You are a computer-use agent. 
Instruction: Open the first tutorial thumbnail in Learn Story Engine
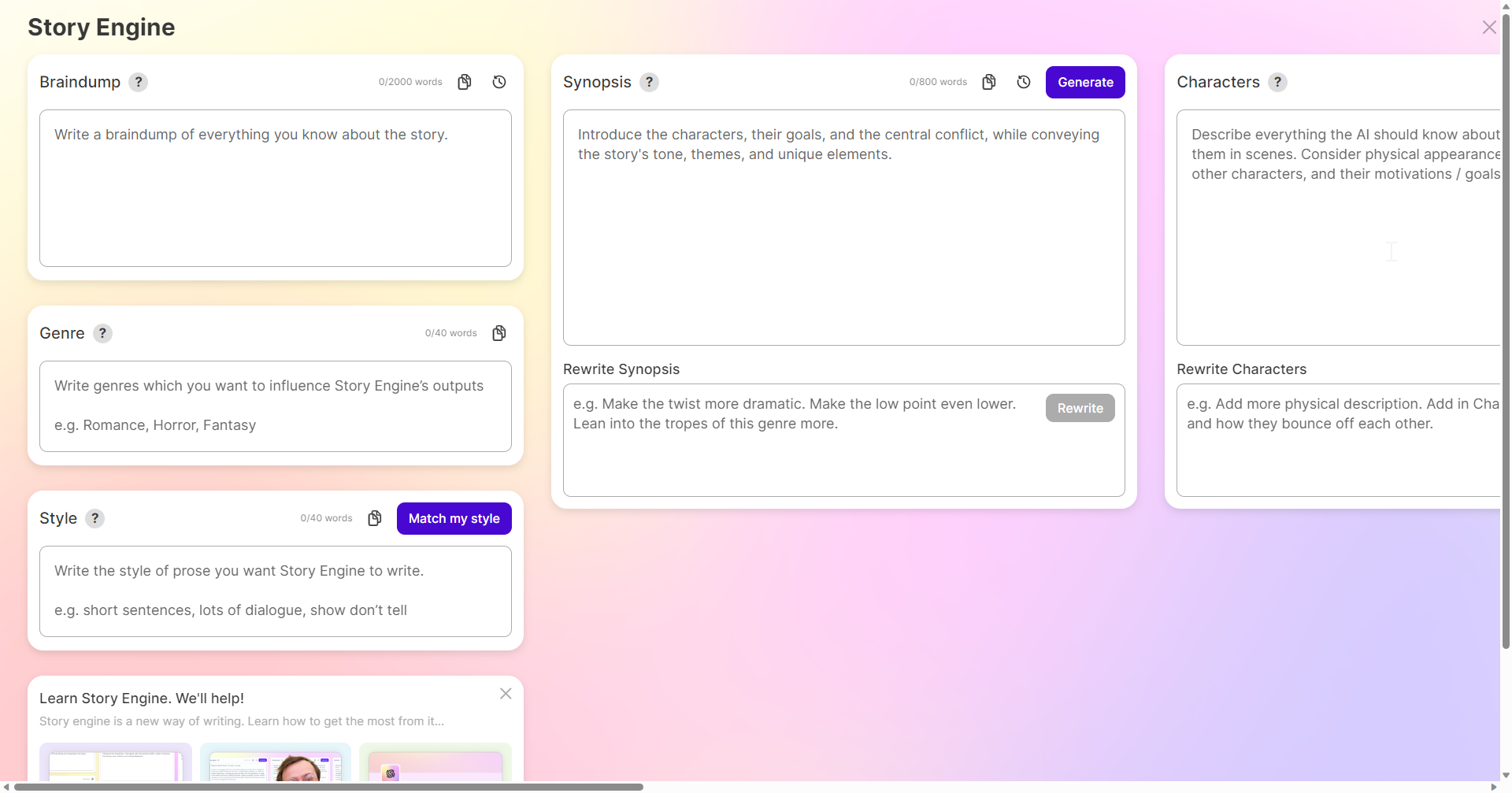116,762
